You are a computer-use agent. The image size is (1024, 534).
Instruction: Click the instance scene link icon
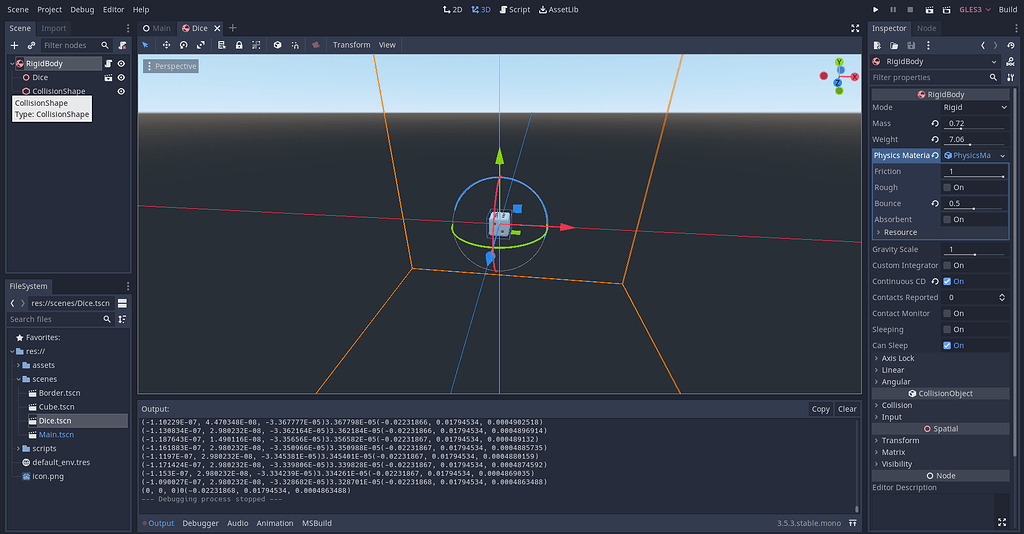click(31, 46)
